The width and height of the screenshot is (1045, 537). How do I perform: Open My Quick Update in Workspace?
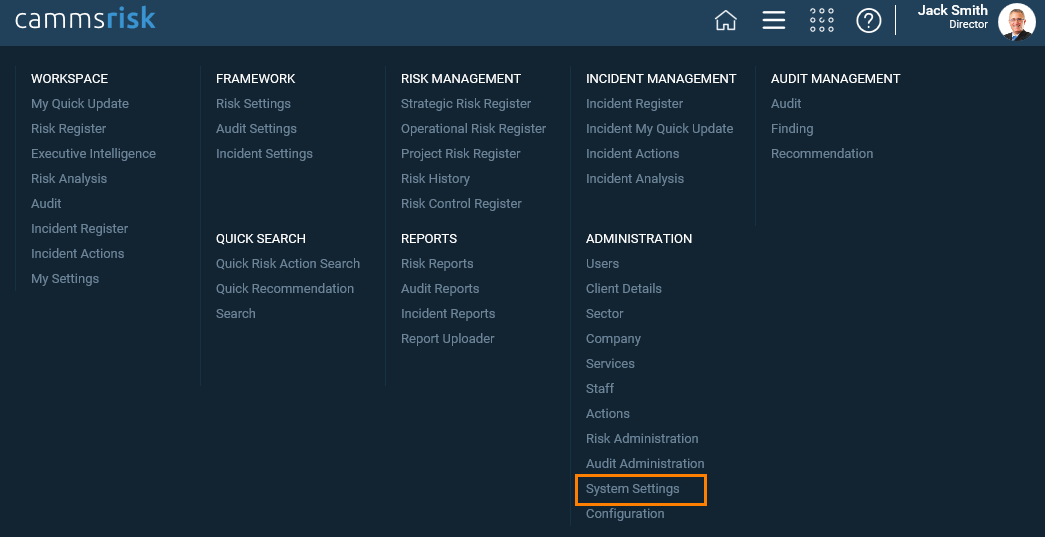pyautogui.click(x=80, y=104)
